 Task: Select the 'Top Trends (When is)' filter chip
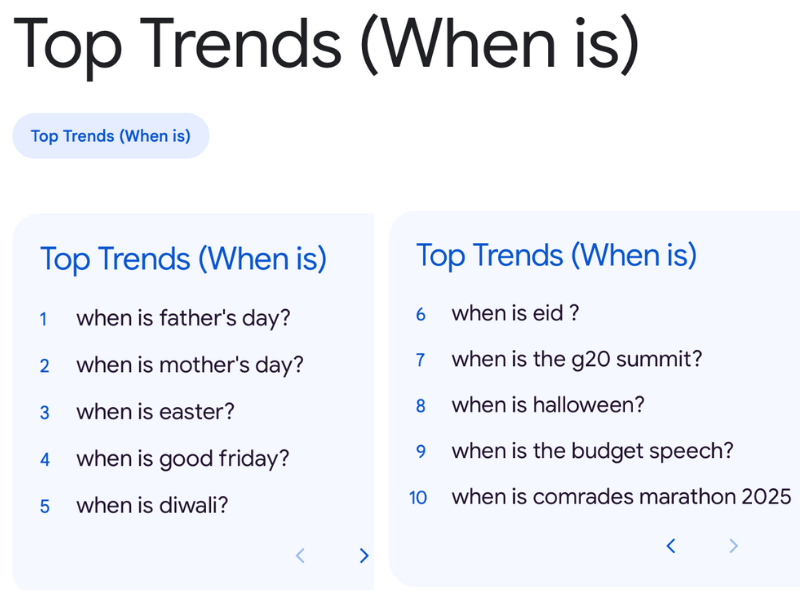[110, 136]
